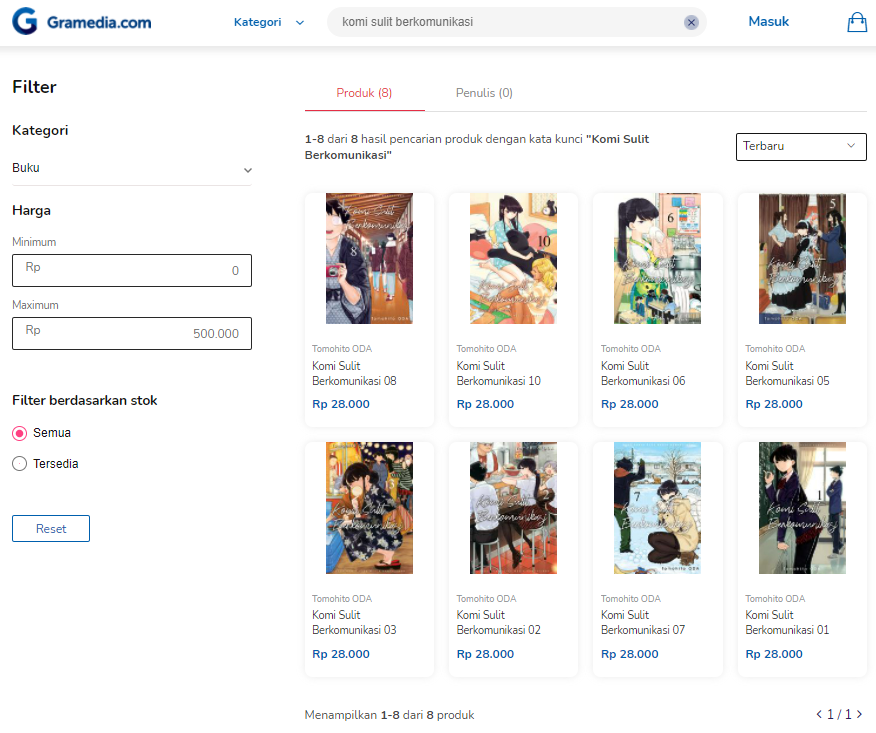Expand the Kategori header dropdown
876x733 pixels.
click(269, 22)
